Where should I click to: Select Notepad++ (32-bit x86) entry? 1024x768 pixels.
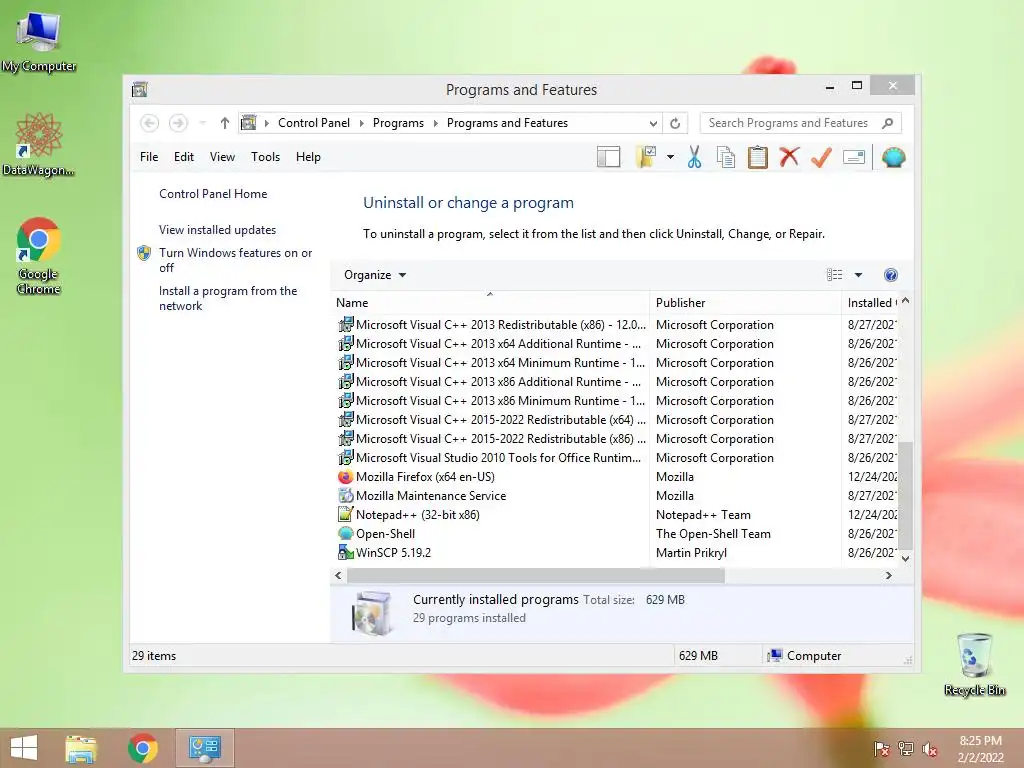pyautogui.click(x=417, y=515)
